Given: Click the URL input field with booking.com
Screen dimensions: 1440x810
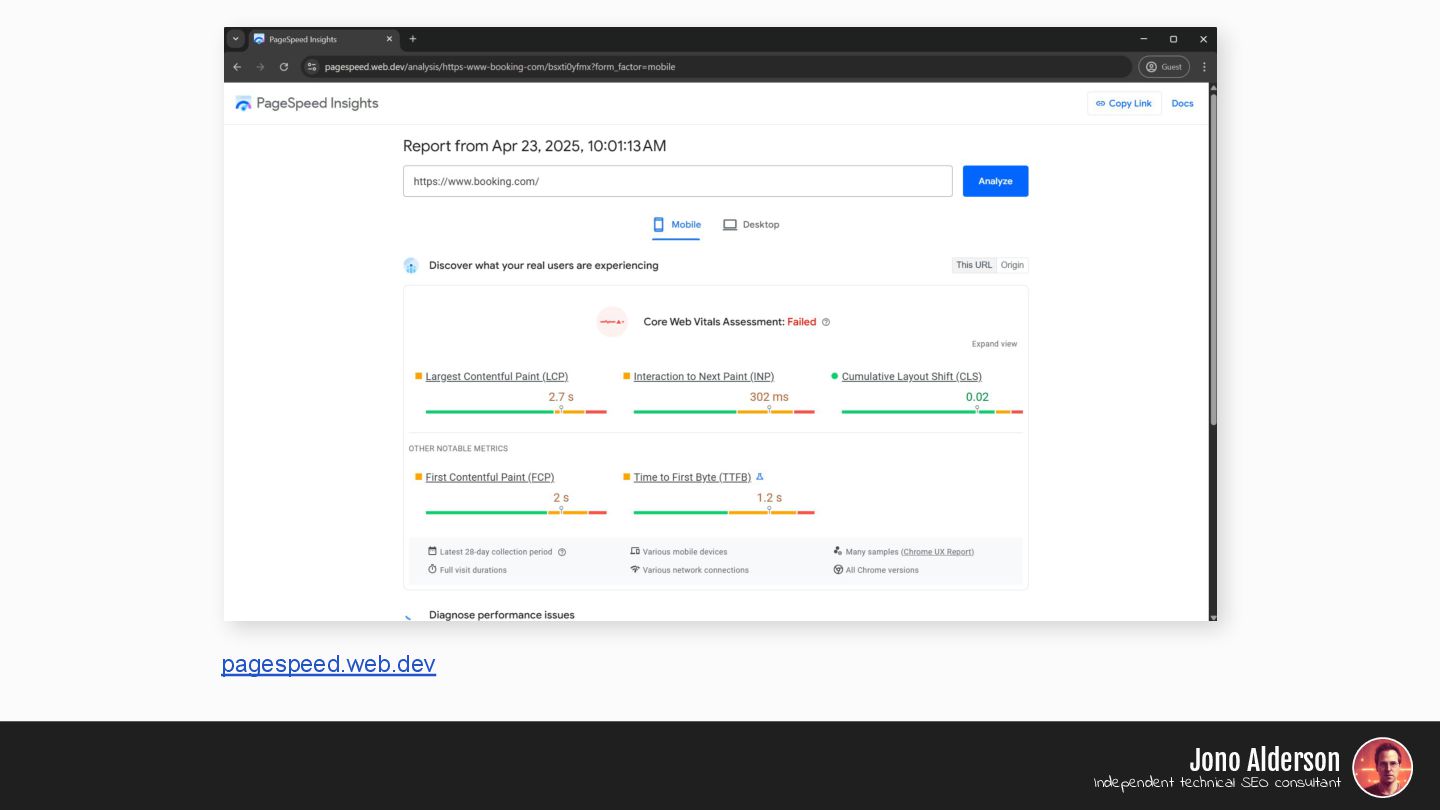Looking at the screenshot, I should click(x=677, y=181).
